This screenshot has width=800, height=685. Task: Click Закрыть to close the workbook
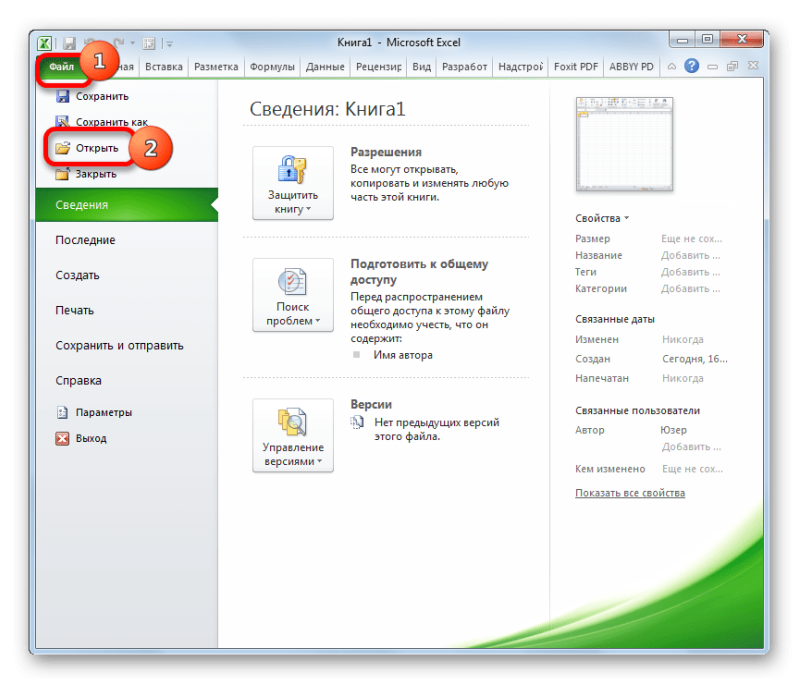point(86,174)
